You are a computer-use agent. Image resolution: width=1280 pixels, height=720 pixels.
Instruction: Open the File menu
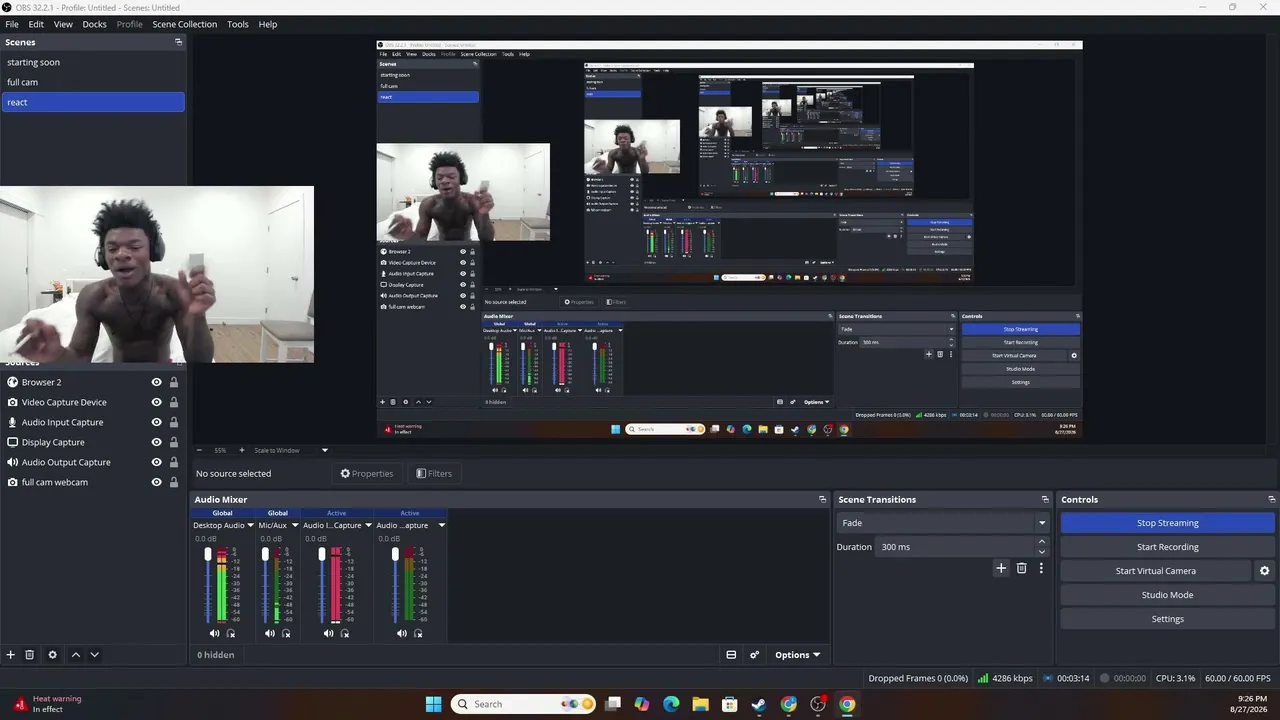[x=12, y=24]
